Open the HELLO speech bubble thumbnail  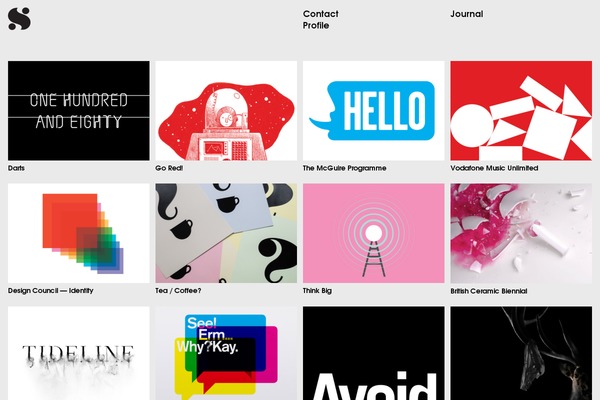click(373, 111)
